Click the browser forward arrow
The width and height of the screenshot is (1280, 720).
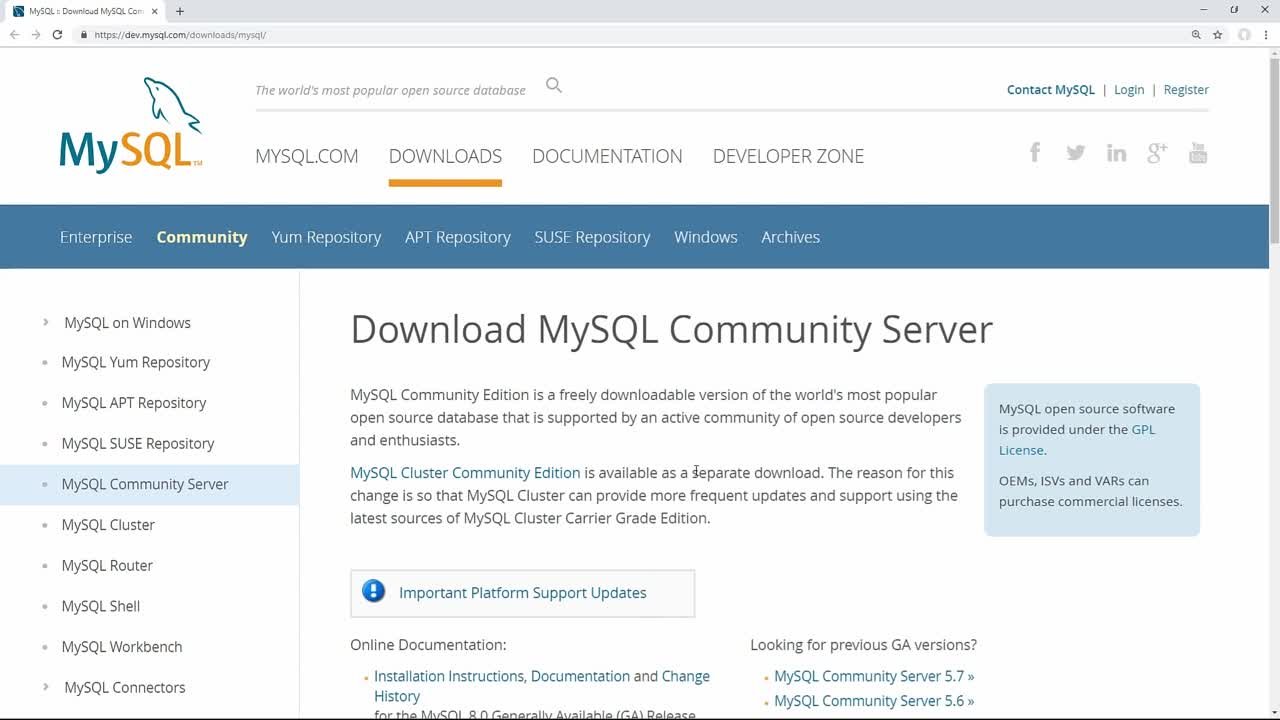(x=36, y=34)
